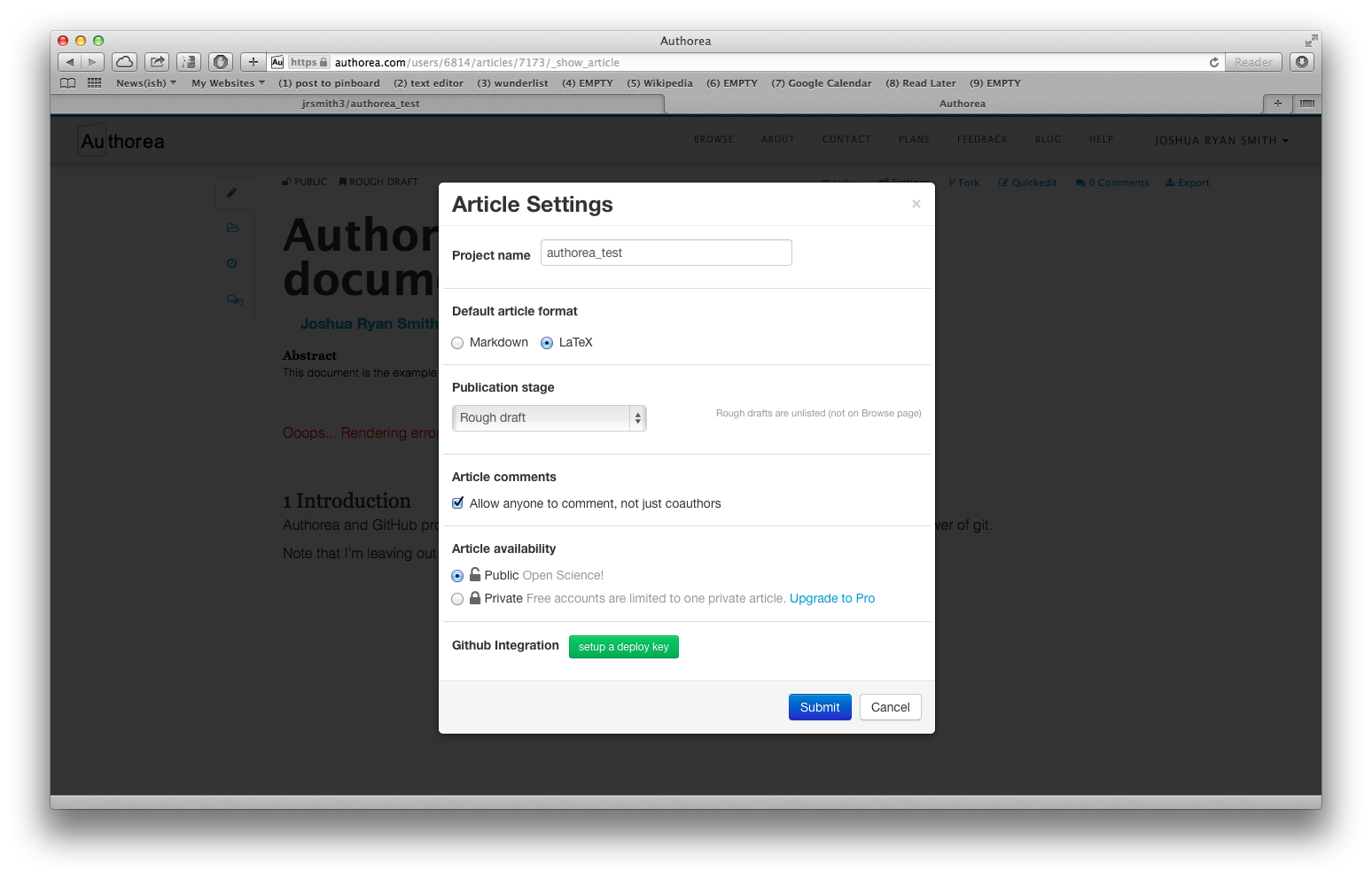This screenshot has width=1372, height=879.
Task: Open (3) wunderlist bookmark
Action: [x=512, y=83]
